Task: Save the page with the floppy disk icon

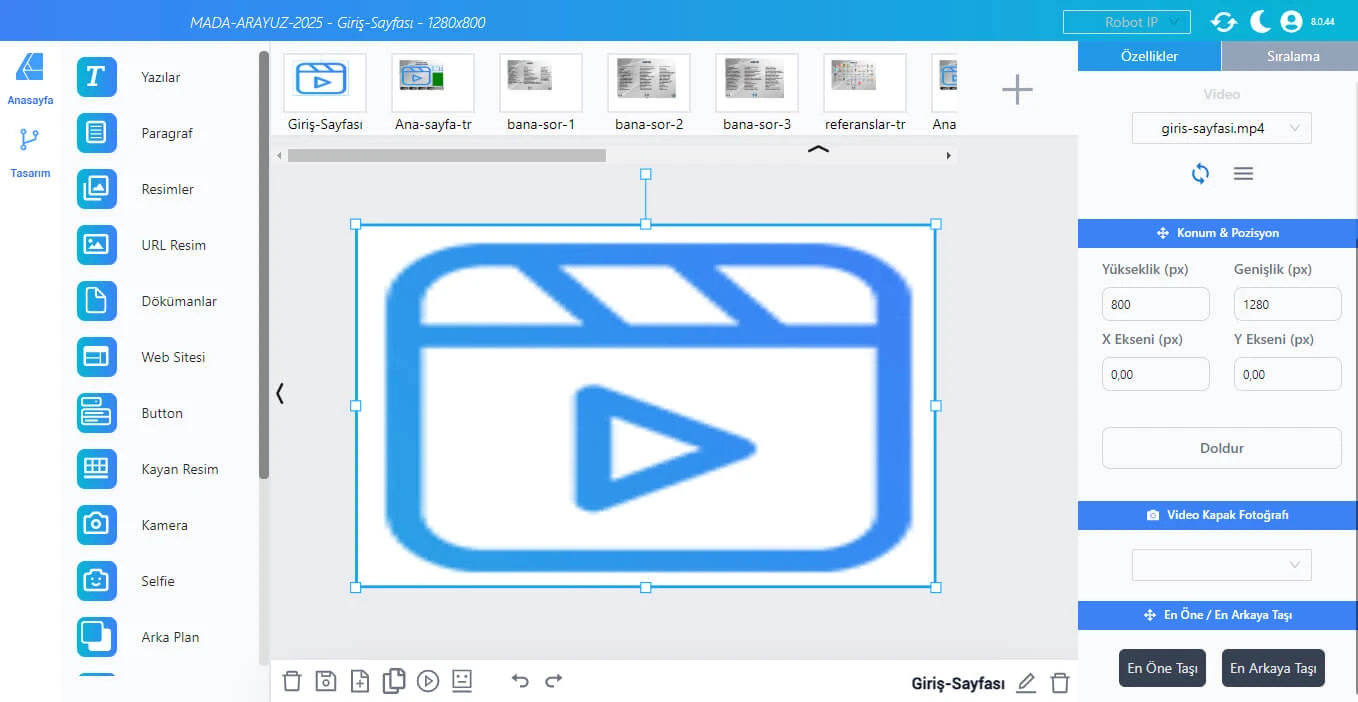Action: tap(325, 681)
